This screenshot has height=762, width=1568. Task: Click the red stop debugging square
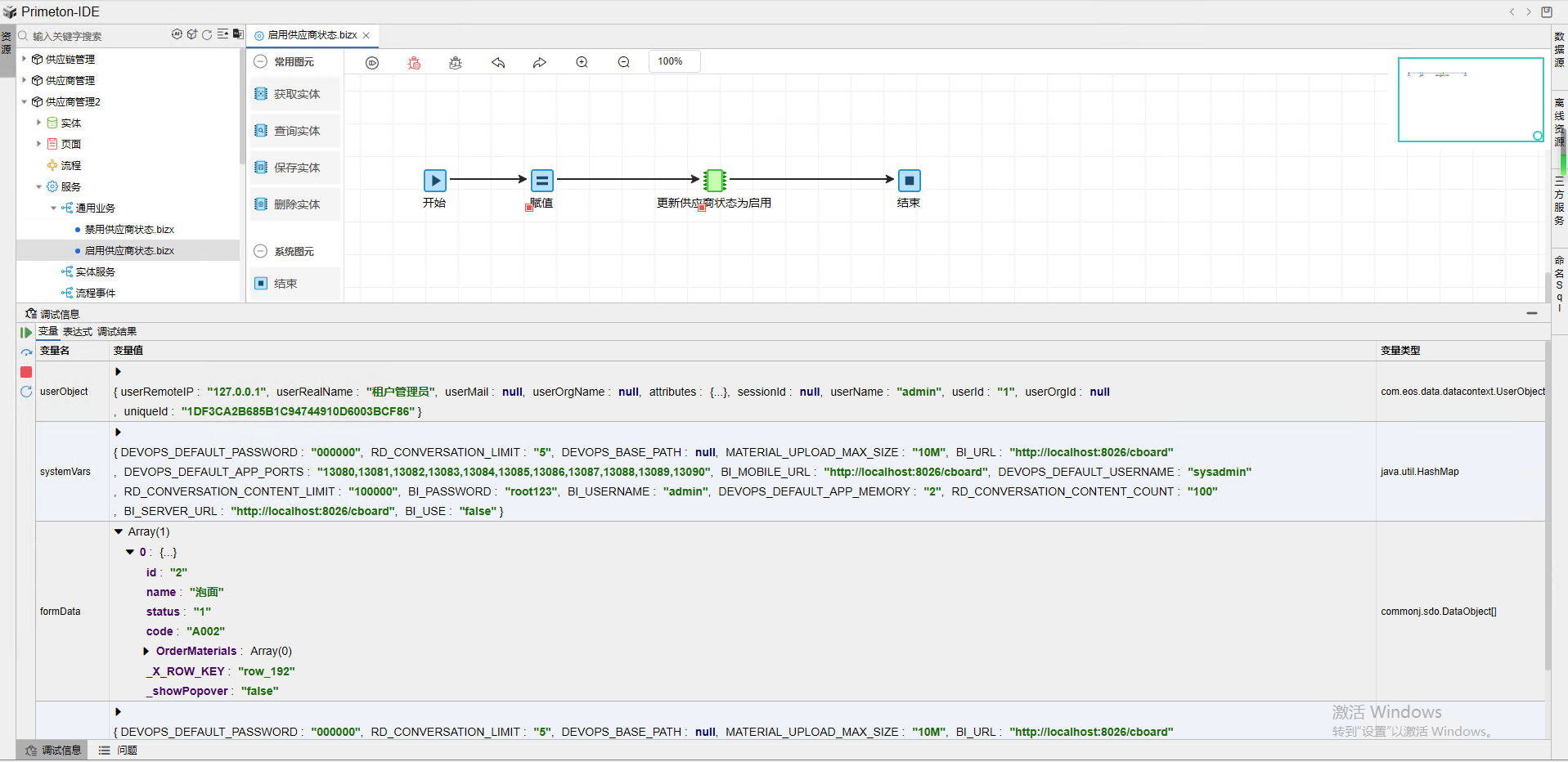pos(26,372)
